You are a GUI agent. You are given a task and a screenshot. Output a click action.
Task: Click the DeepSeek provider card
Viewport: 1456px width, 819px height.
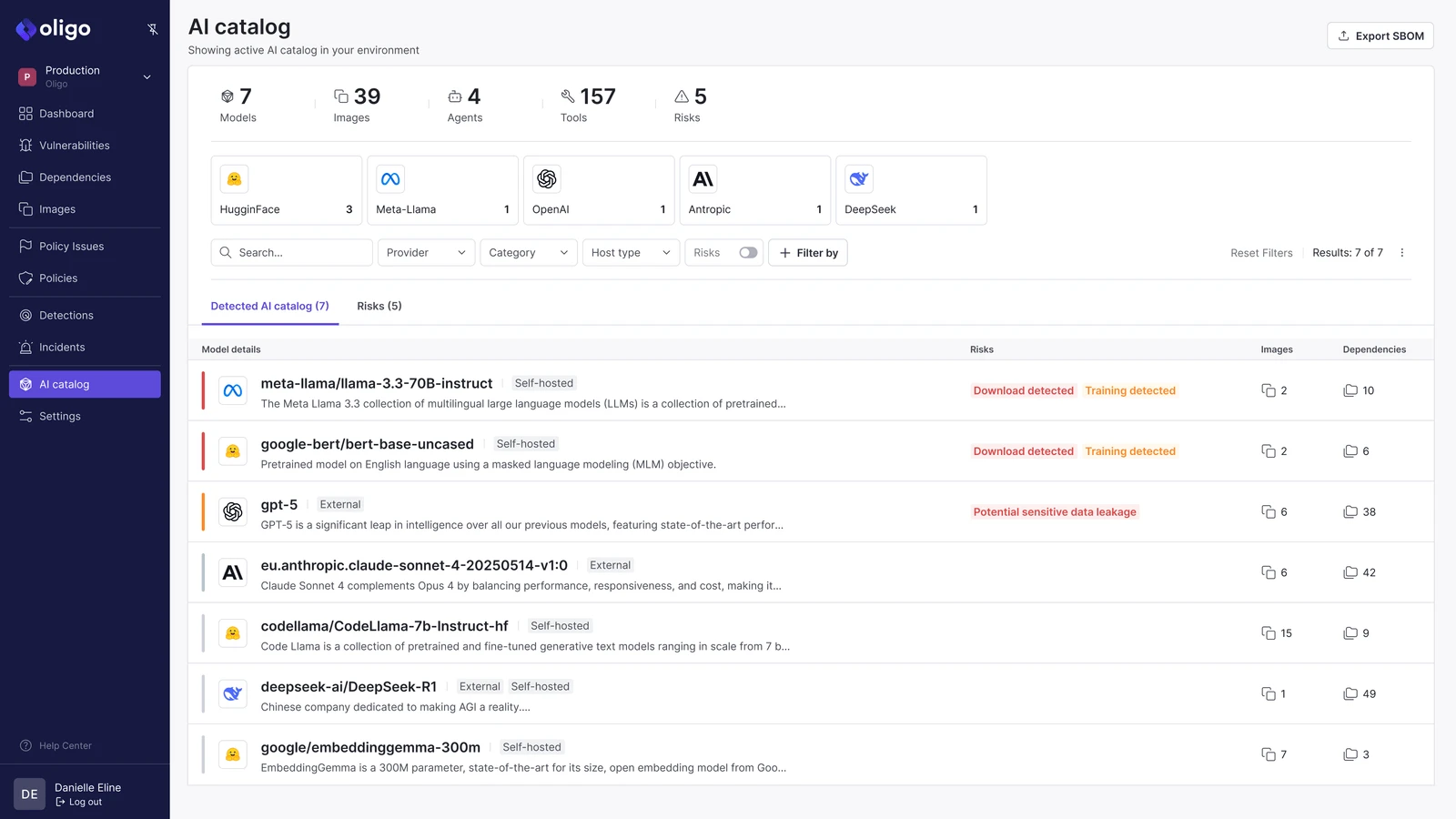pos(911,190)
